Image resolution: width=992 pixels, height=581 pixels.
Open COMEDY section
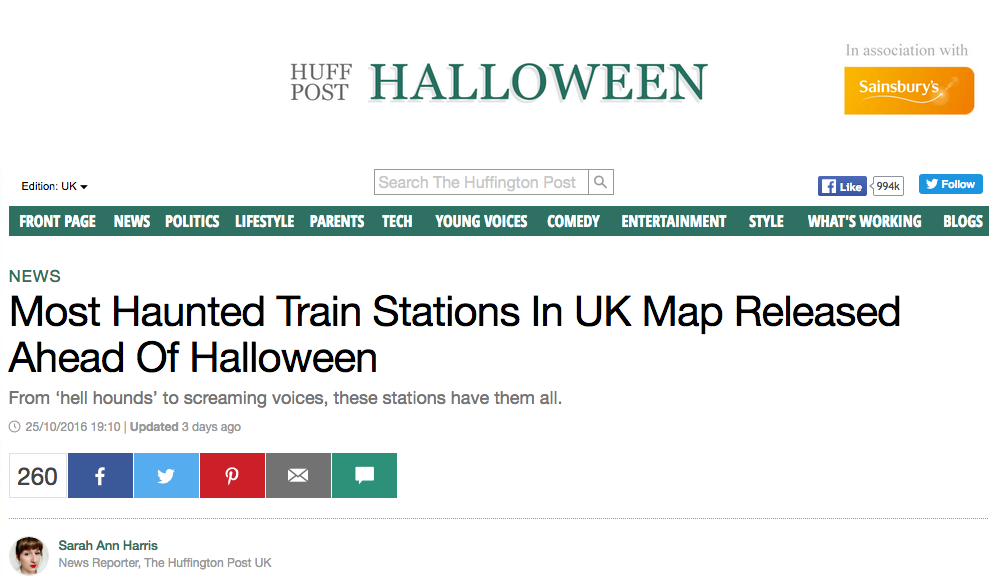573,222
